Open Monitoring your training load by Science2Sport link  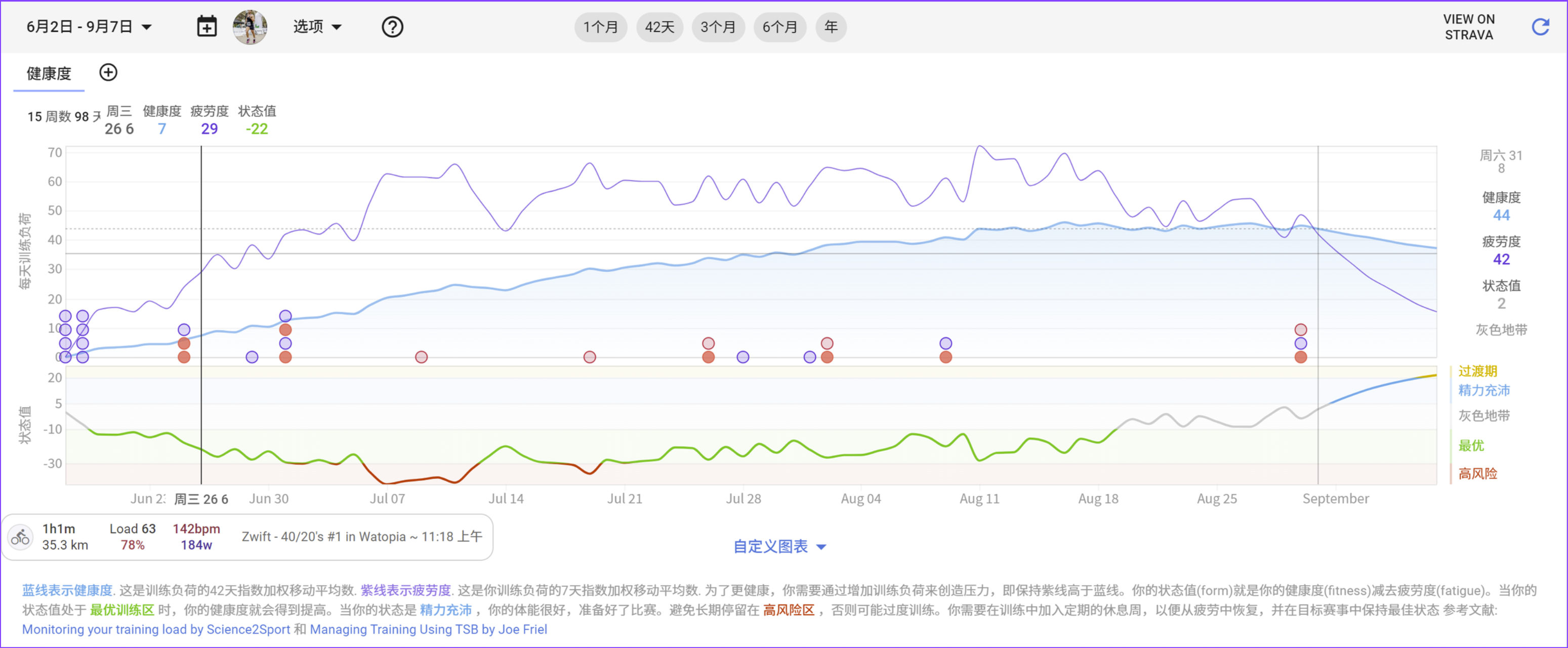(x=156, y=629)
